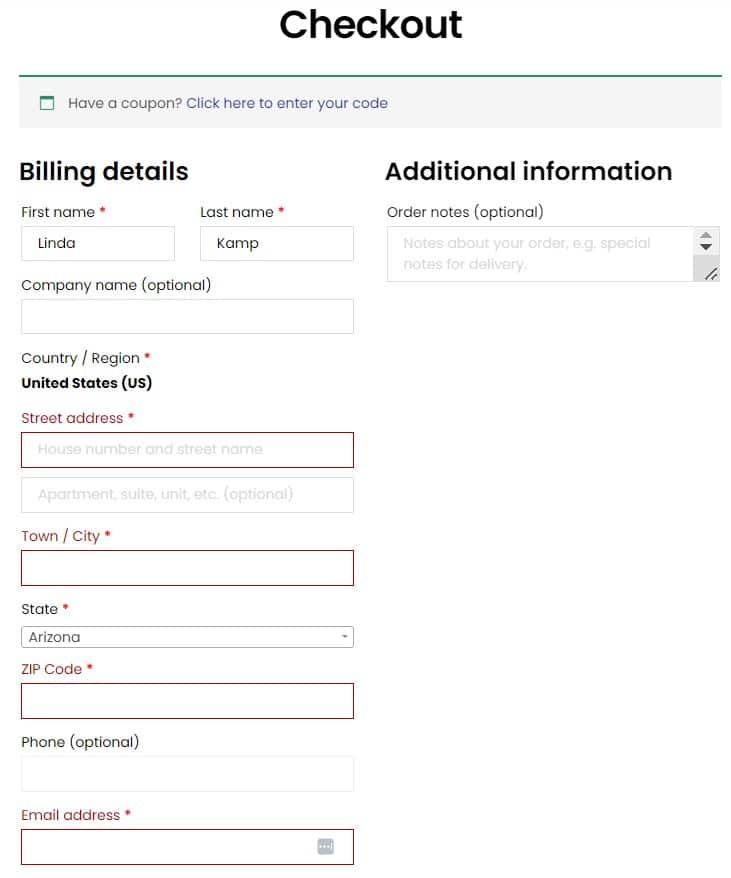Click the 'Billing details' heading
Viewport: 731px width, 878px height.
(104, 171)
